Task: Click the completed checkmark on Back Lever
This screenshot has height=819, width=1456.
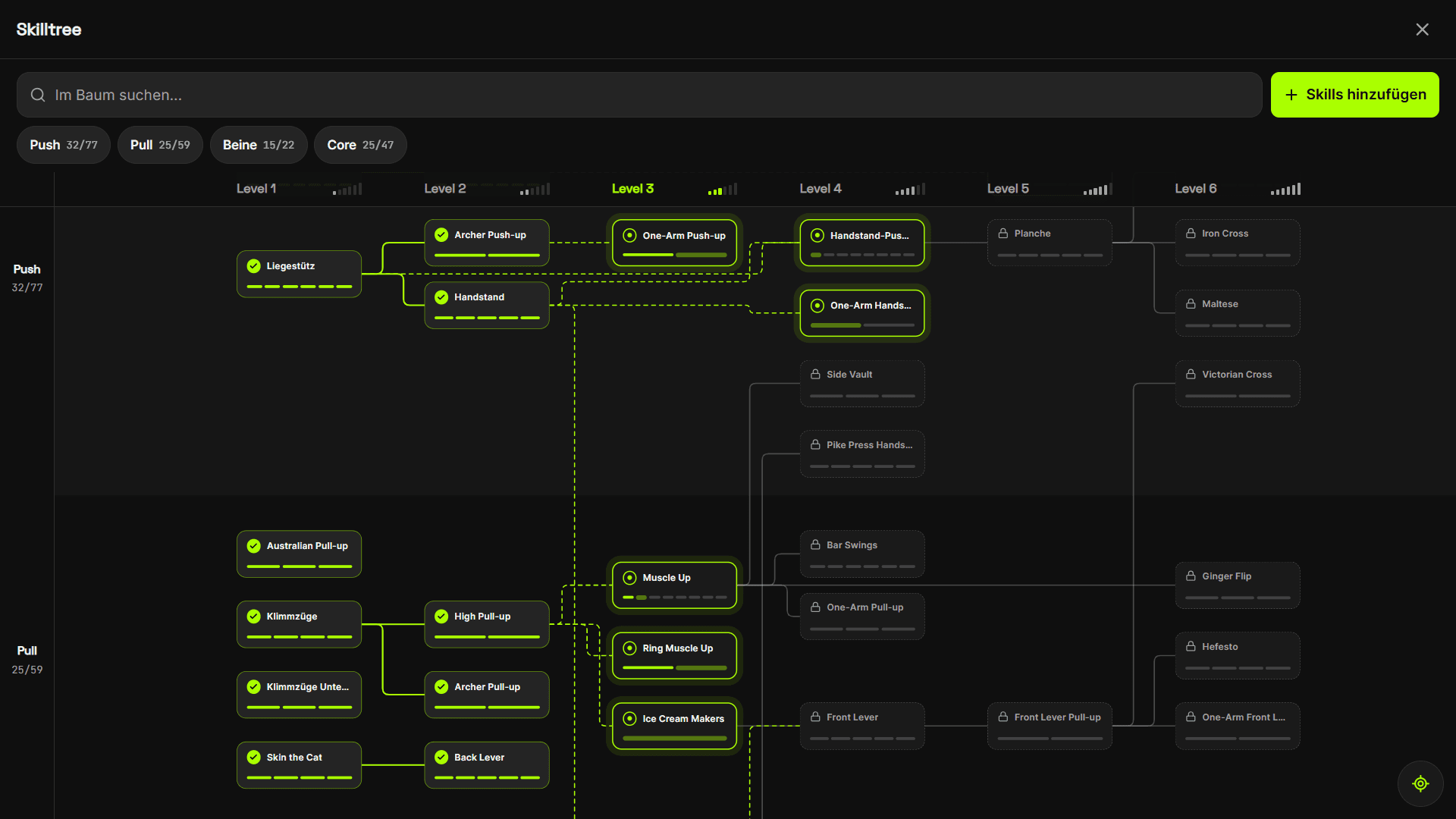Action: (441, 758)
